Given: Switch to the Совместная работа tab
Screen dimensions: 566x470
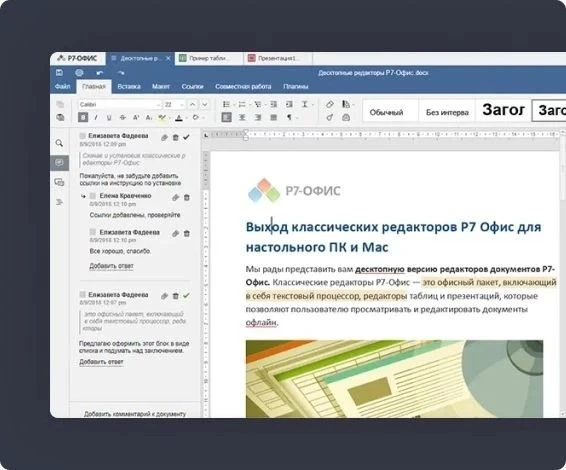Looking at the screenshot, I should (243, 87).
